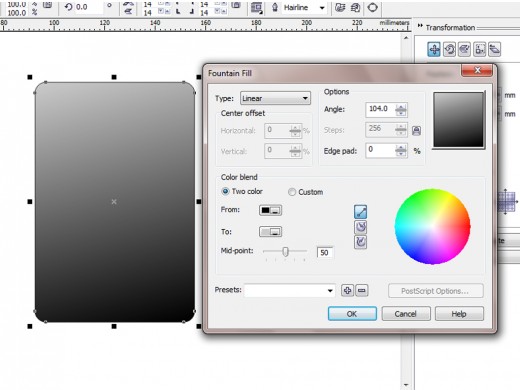Click the Edge pad input field
Image resolution: width=520 pixels, height=390 pixels.
pos(381,150)
